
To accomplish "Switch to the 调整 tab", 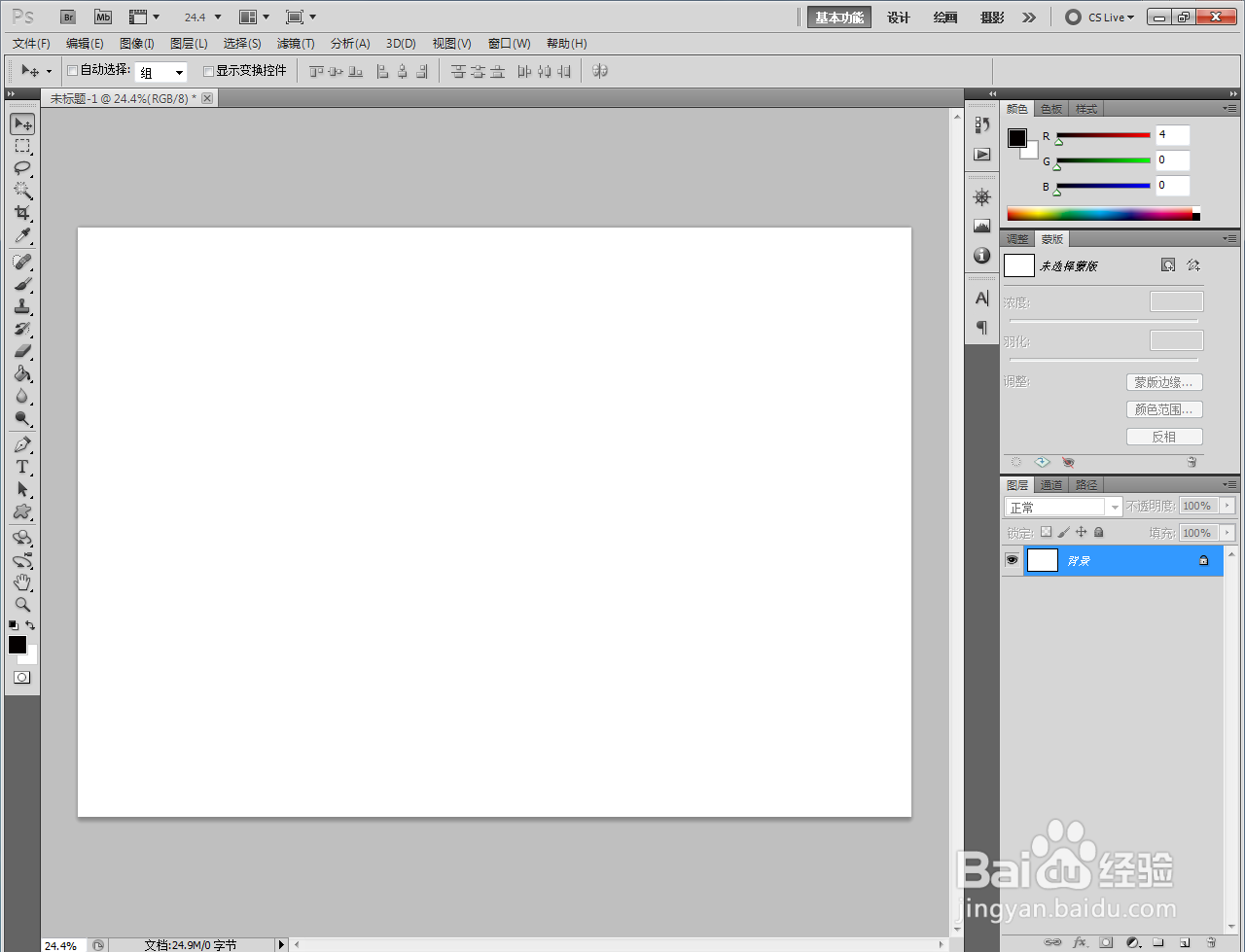I will pos(1017,239).
